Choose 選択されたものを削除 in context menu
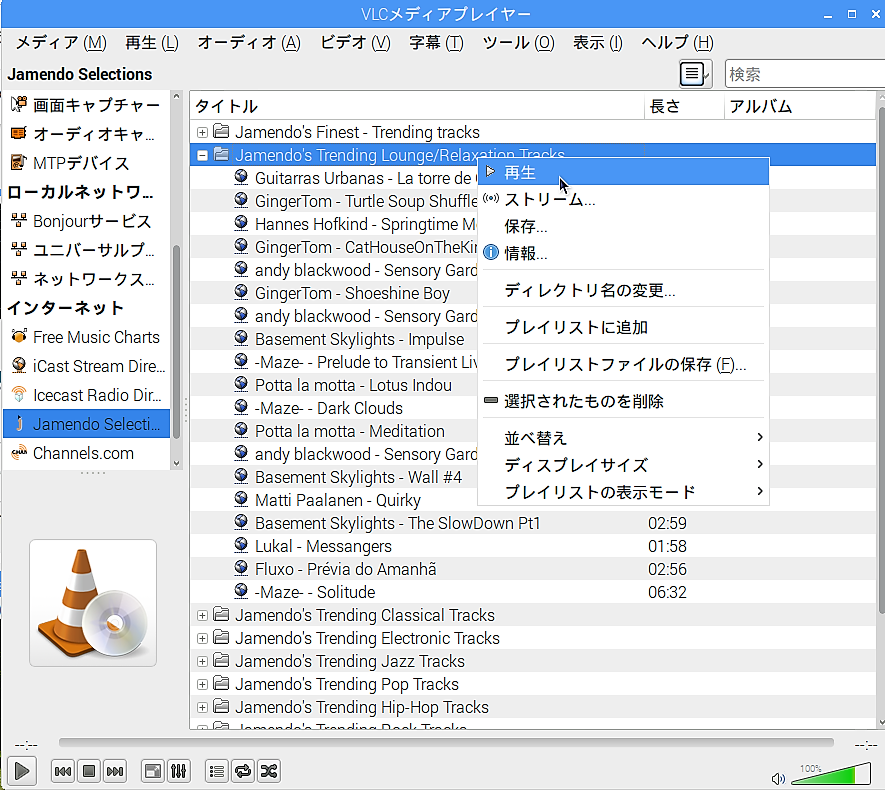The height and width of the screenshot is (790, 885). 623,401
